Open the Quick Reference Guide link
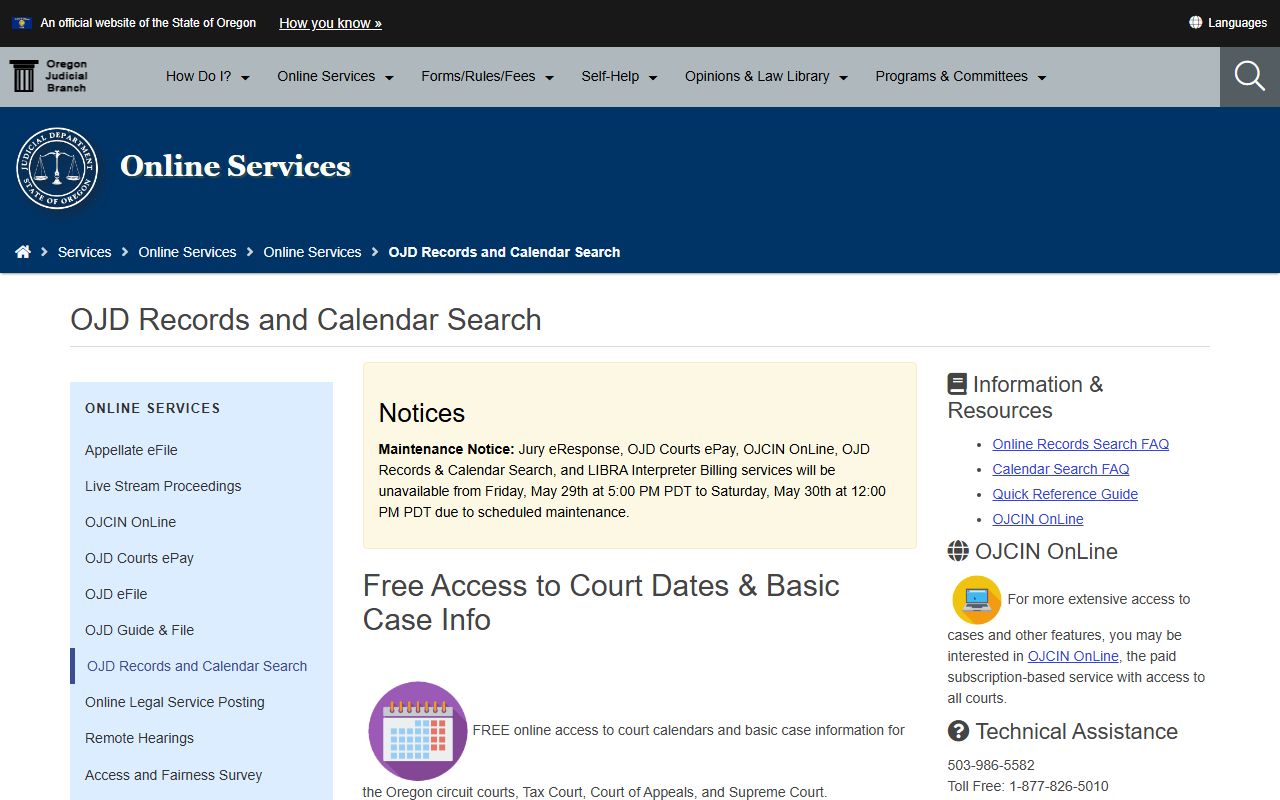Viewport: 1280px width, 800px height. pos(1065,494)
